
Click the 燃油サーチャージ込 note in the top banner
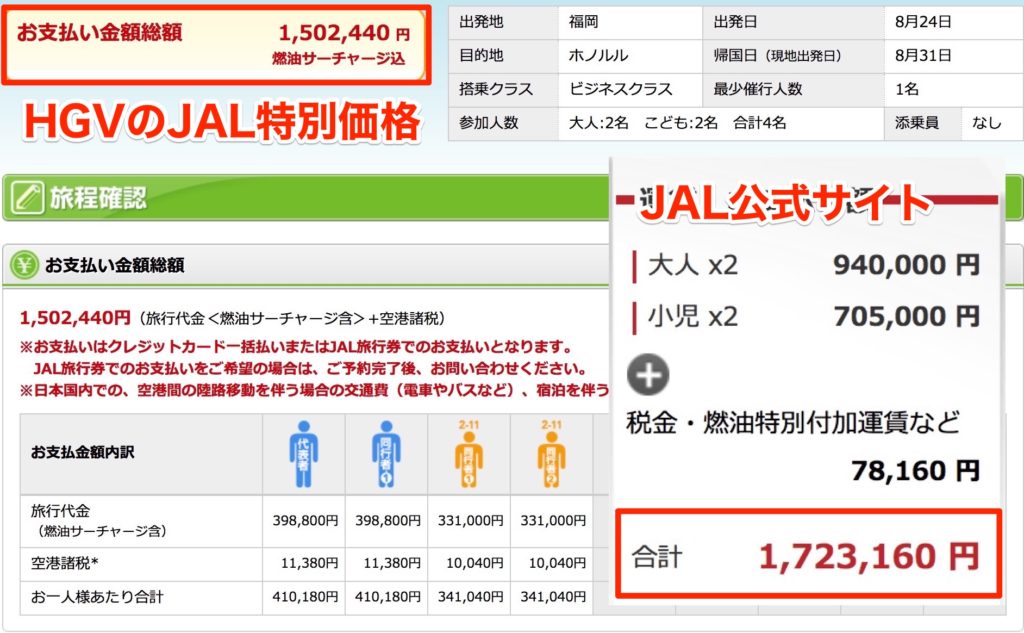tap(338, 59)
